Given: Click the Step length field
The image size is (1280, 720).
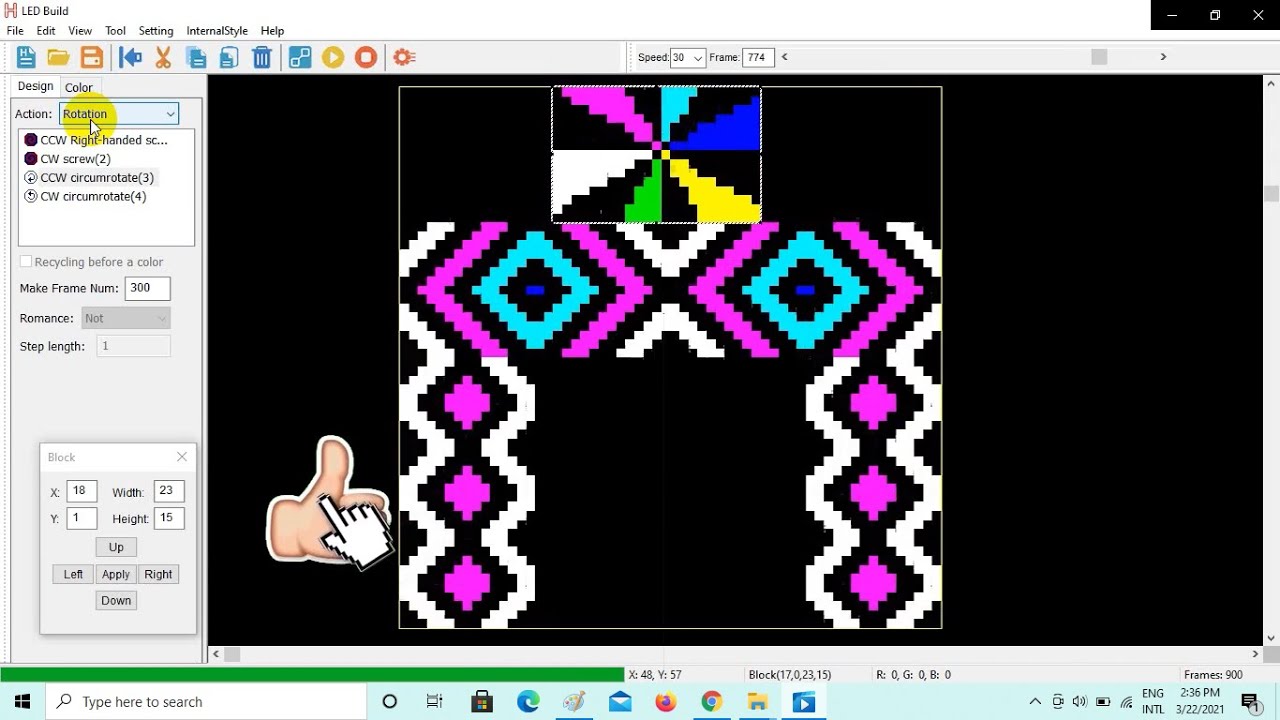Looking at the screenshot, I should point(134,346).
